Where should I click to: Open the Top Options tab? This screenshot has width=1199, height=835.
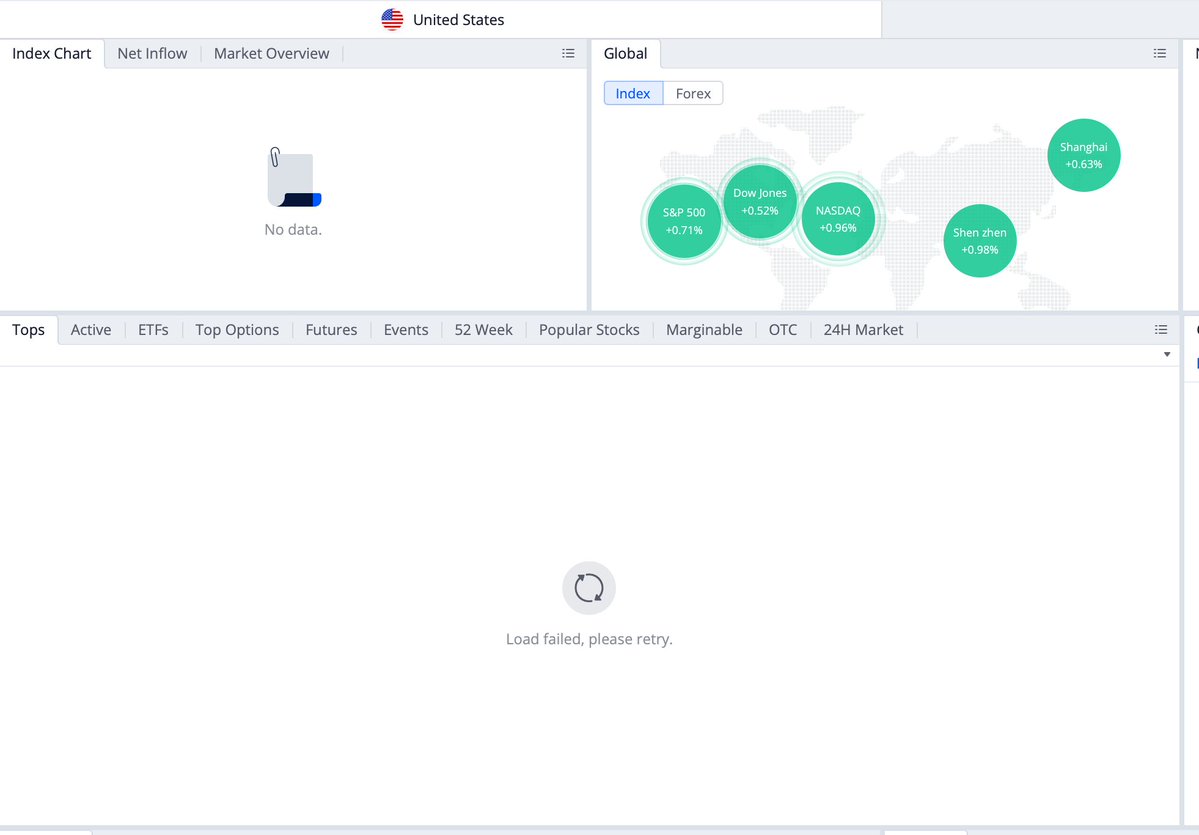click(x=237, y=330)
